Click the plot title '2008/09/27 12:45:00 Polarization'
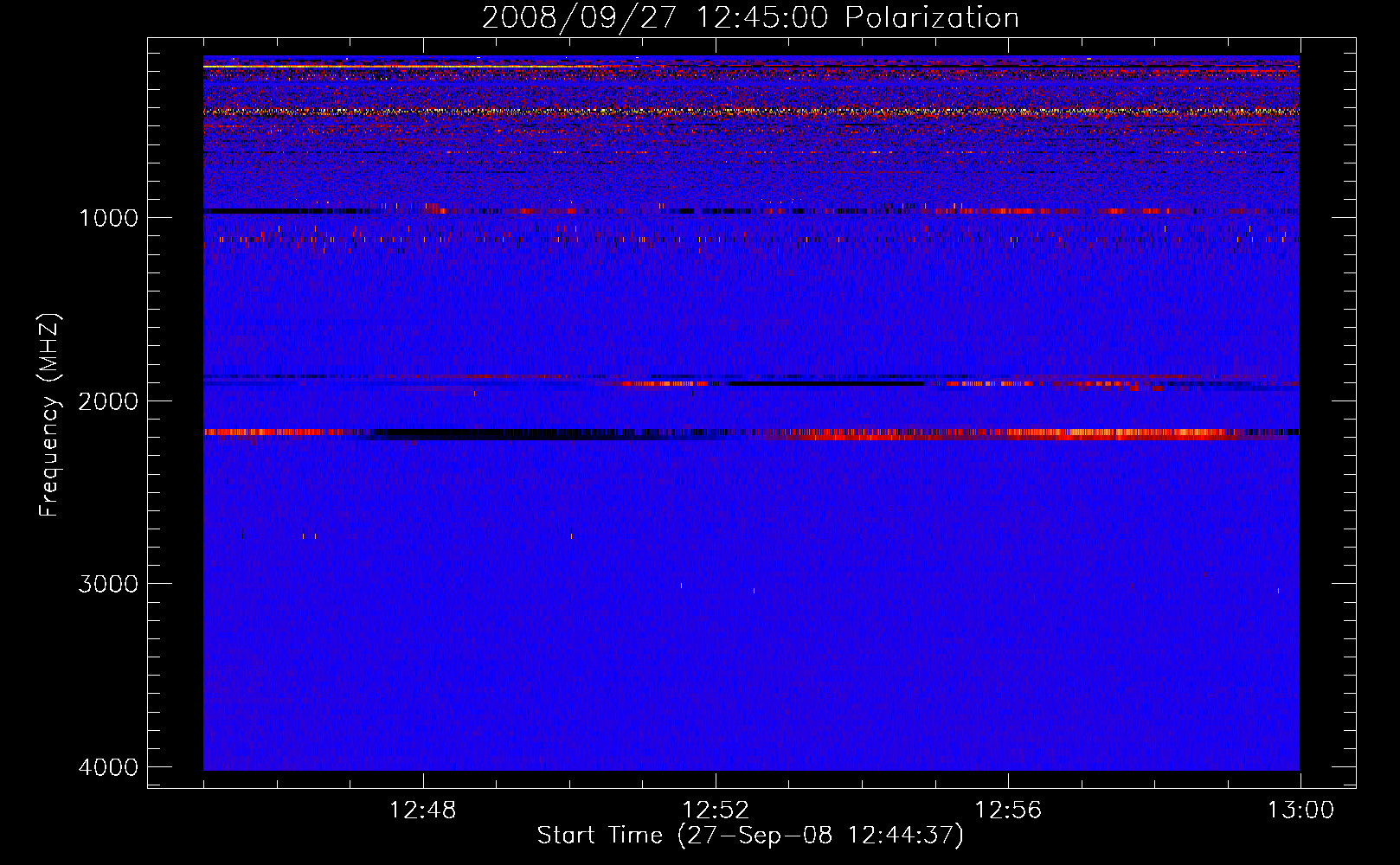Image resolution: width=1400 pixels, height=865 pixels. [x=750, y=17]
